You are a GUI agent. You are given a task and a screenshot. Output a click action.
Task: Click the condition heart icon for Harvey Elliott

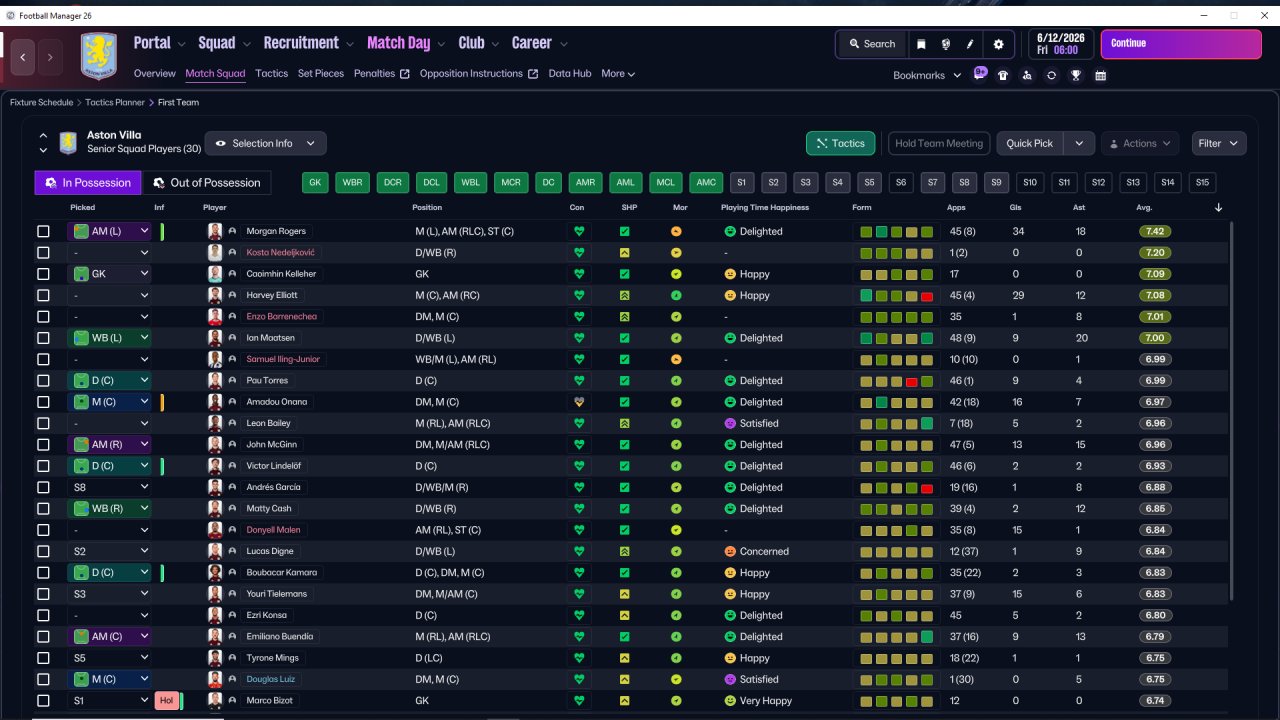[578, 295]
